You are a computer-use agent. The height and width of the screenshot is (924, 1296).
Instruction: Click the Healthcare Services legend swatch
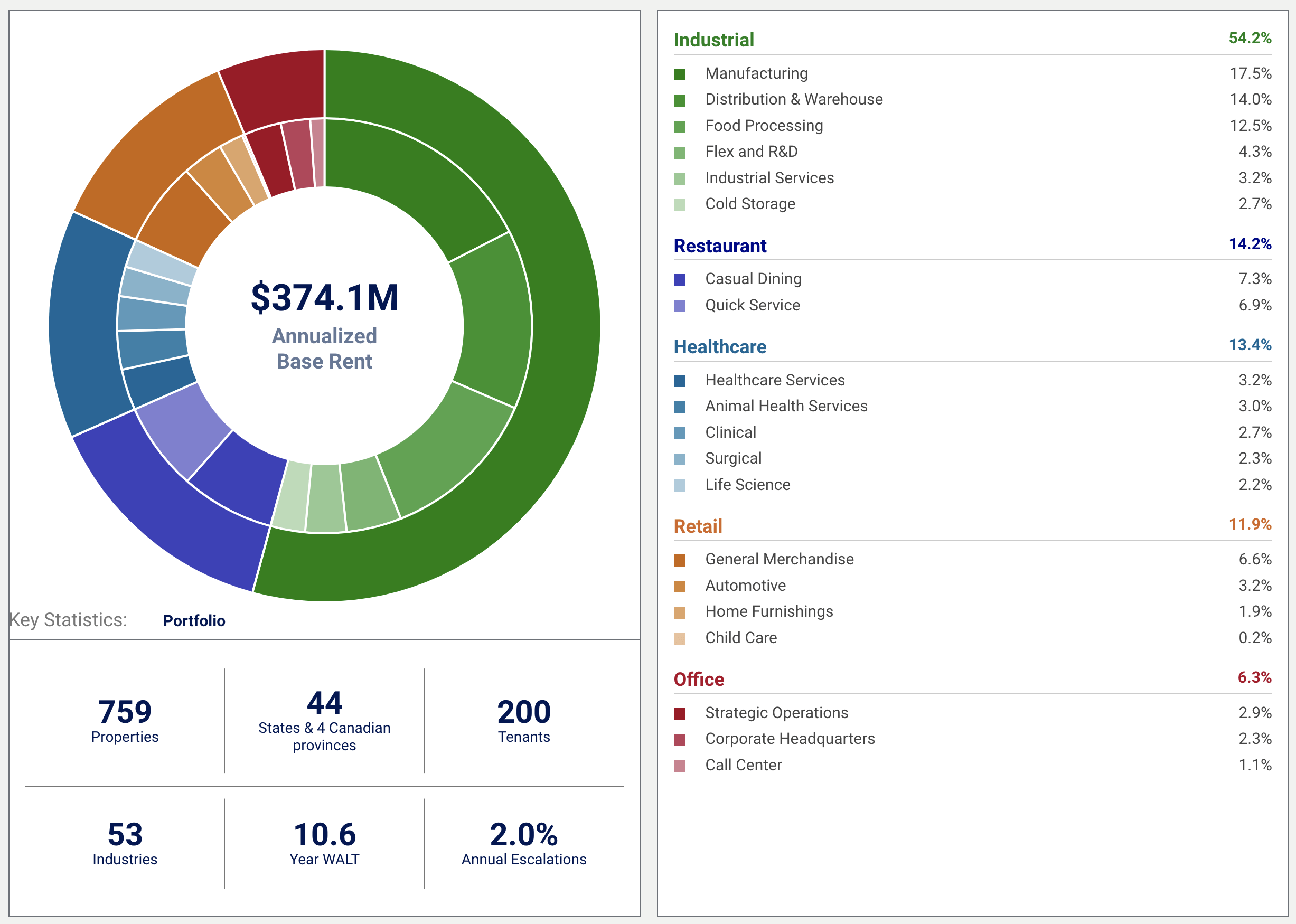[x=679, y=381]
